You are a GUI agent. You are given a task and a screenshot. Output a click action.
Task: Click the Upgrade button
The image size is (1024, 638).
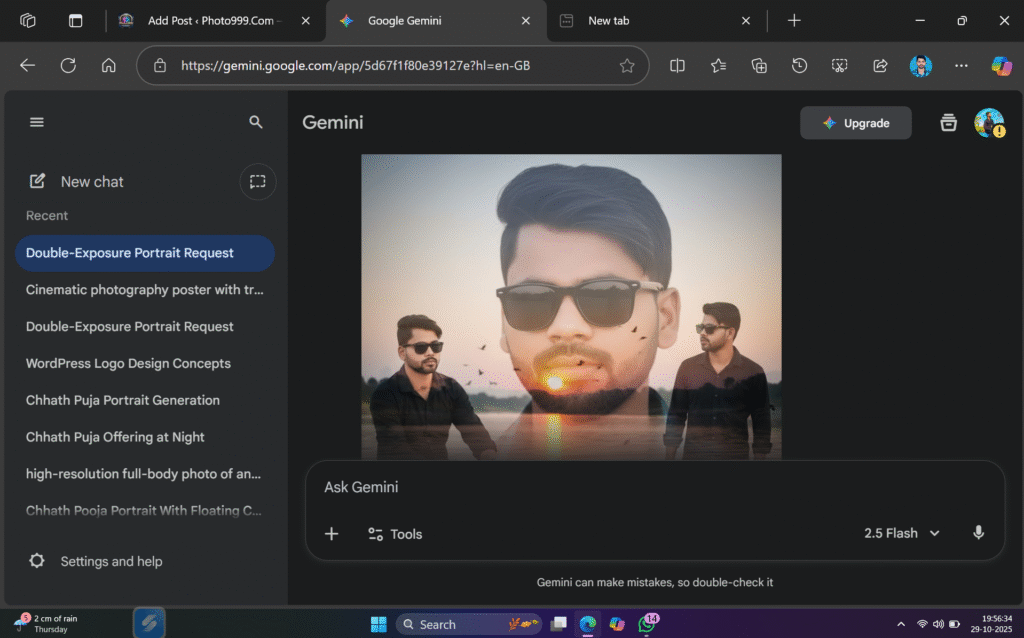tap(855, 122)
